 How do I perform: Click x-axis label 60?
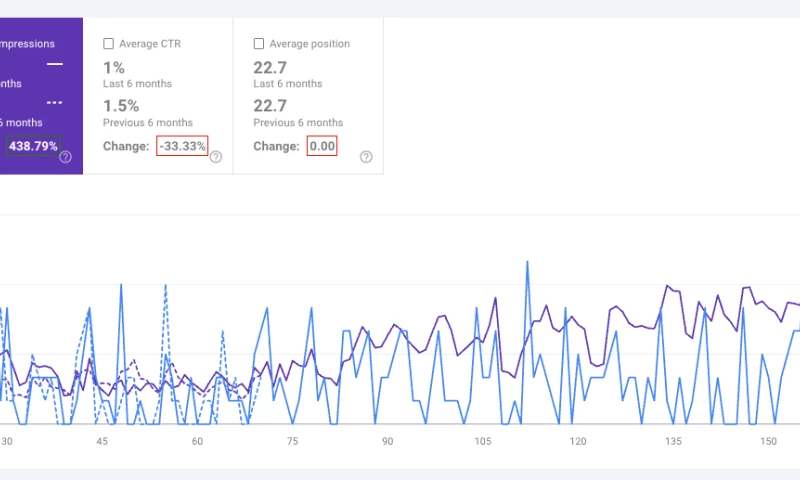point(197,441)
